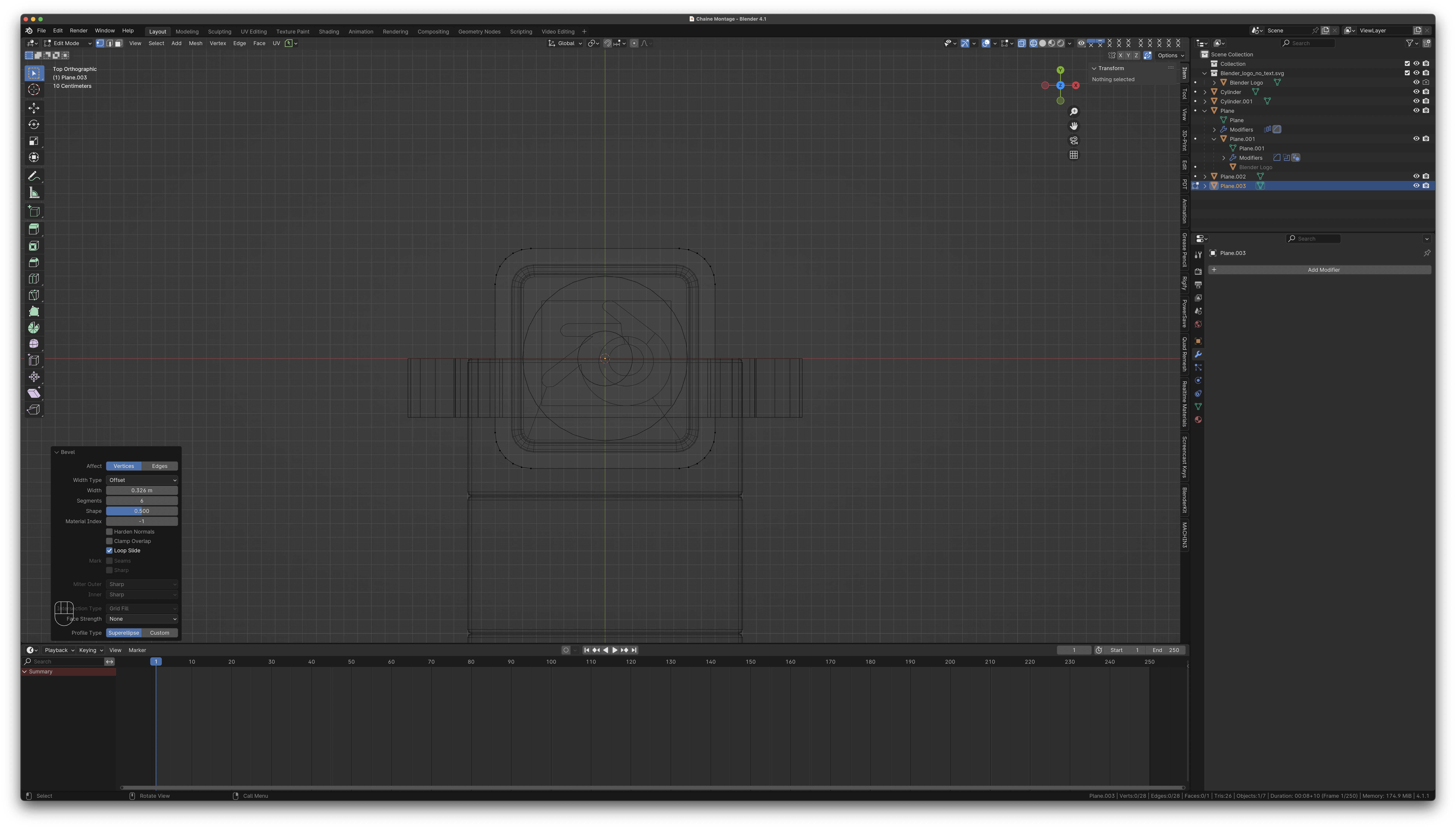Select the Measure tool
1456x828 pixels.
(x=34, y=193)
